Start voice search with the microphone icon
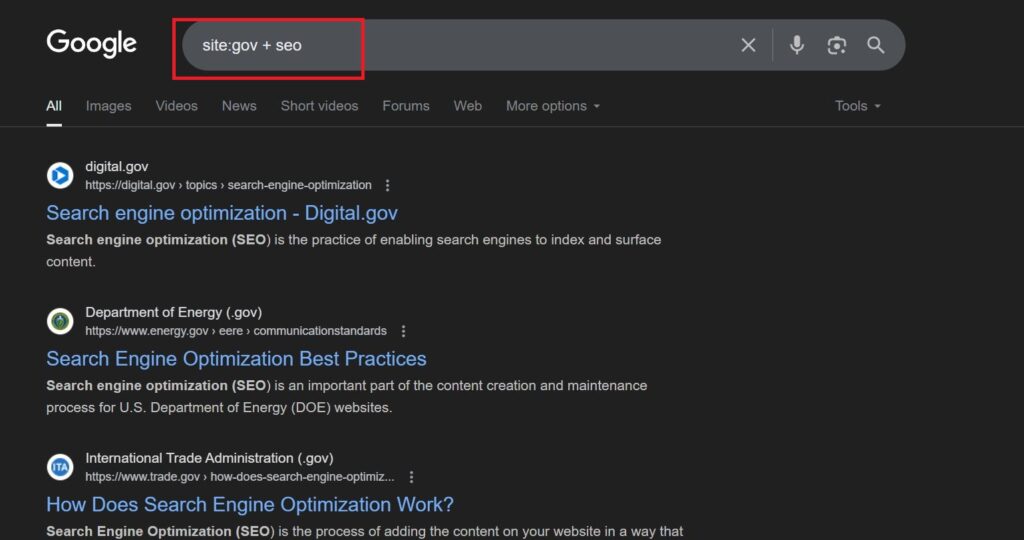This screenshot has width=1024, height=540. pyautogui.click(x=796, y=45)
